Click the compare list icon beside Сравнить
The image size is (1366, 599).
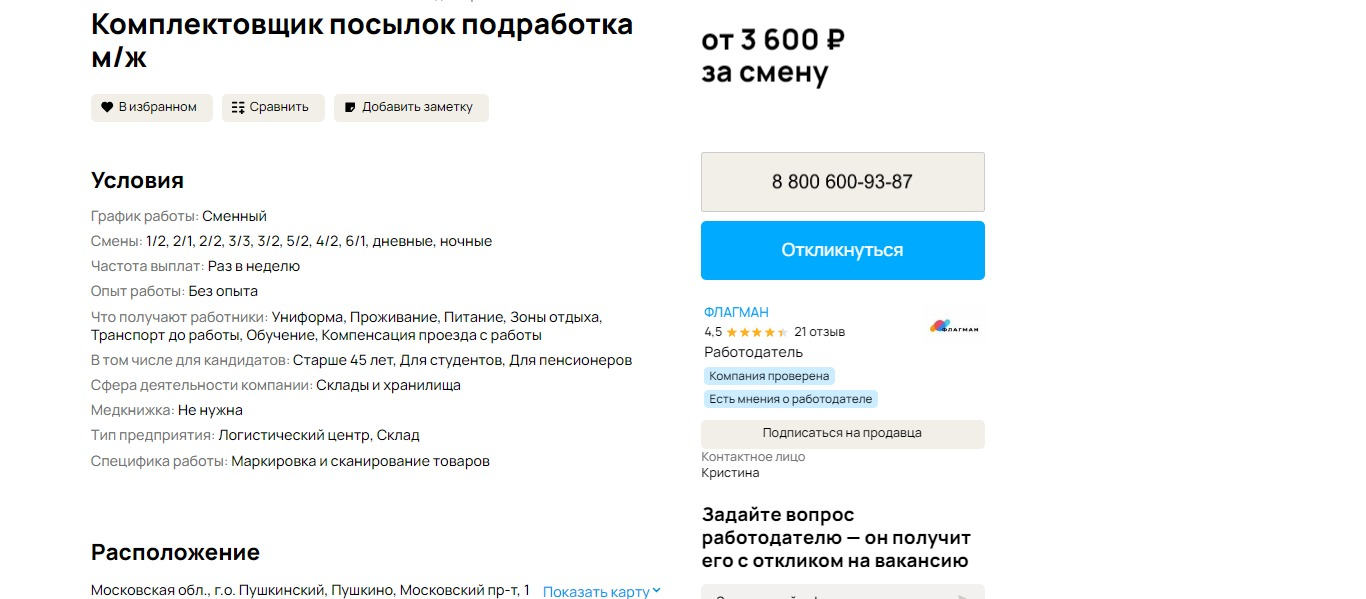238,107
